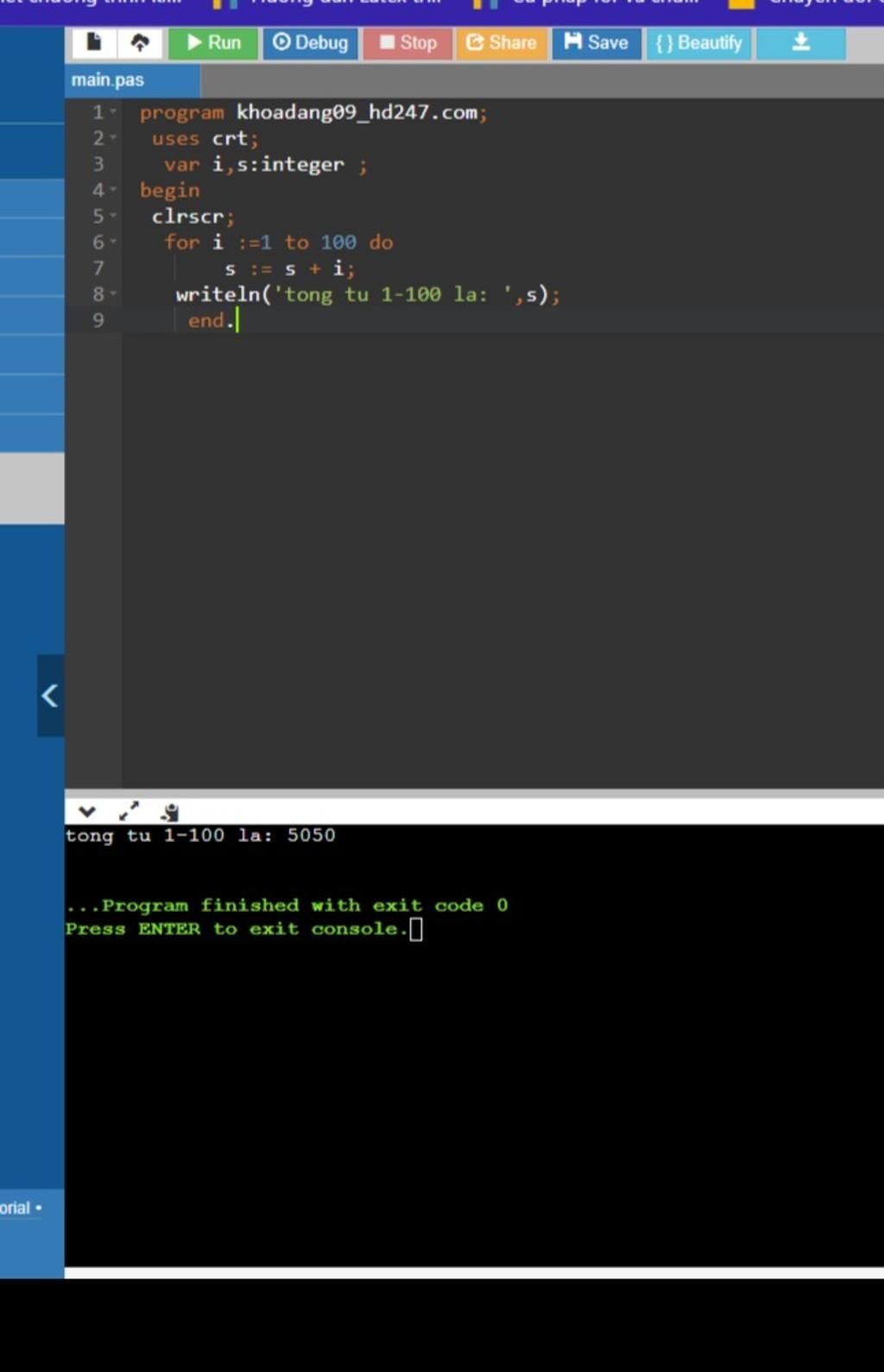This screenshot has height=1372, width=884.
Task: Run the Pascal program
Action: tap(212, 42)
